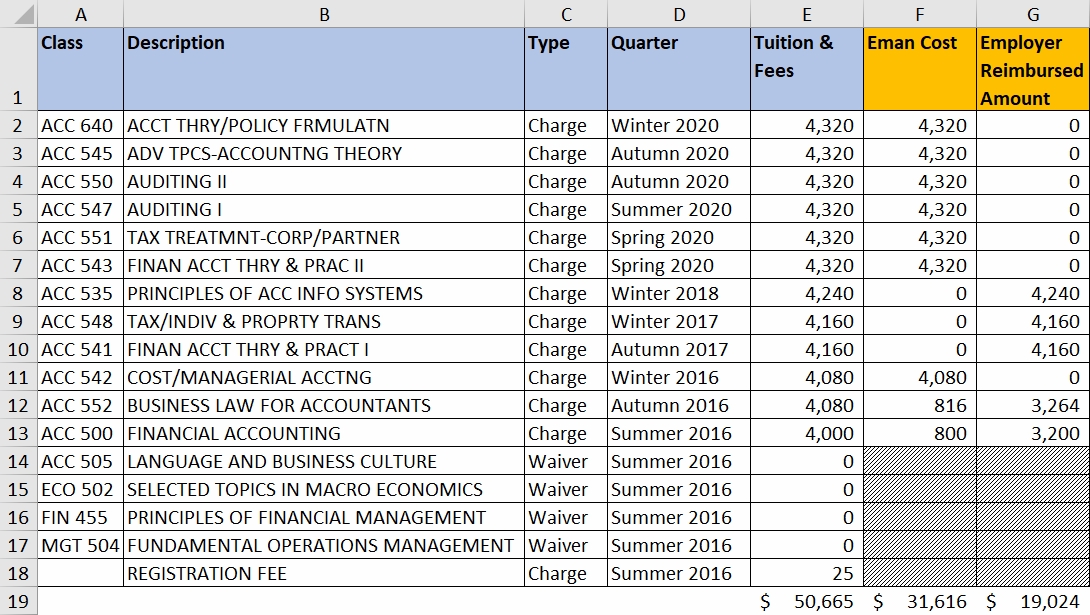Click row 19 header number

pyautogui.click(x=19, y=601)
